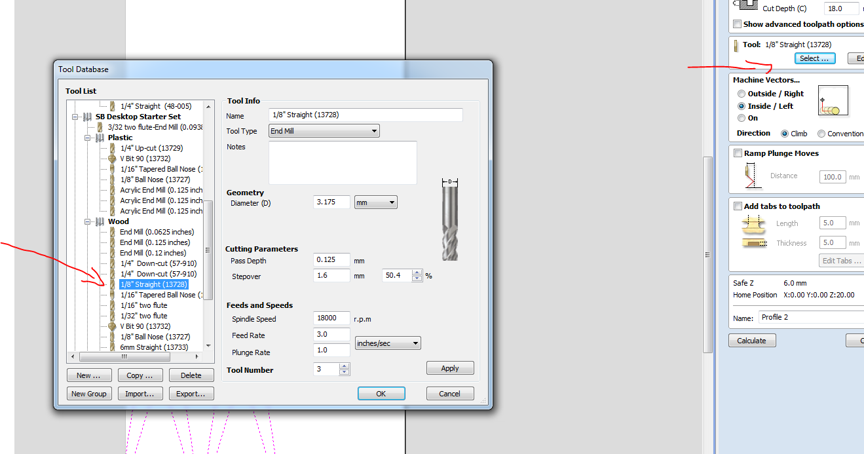Image resolution: width=864 pixels, height=454 pixels.
Task: Select 1/32" two flute tool
Action: 144,316
